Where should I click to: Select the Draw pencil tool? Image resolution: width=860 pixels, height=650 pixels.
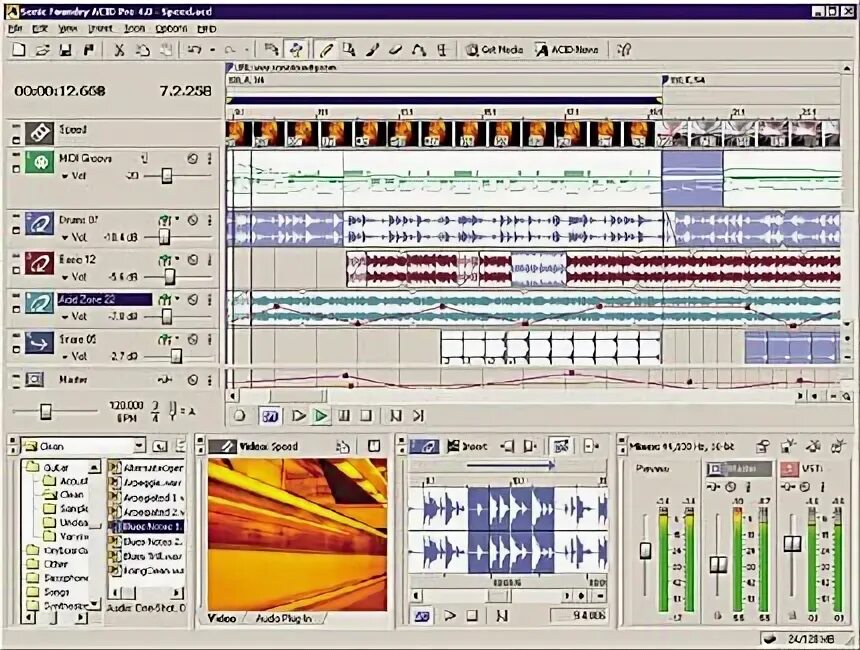click(326, 50)
